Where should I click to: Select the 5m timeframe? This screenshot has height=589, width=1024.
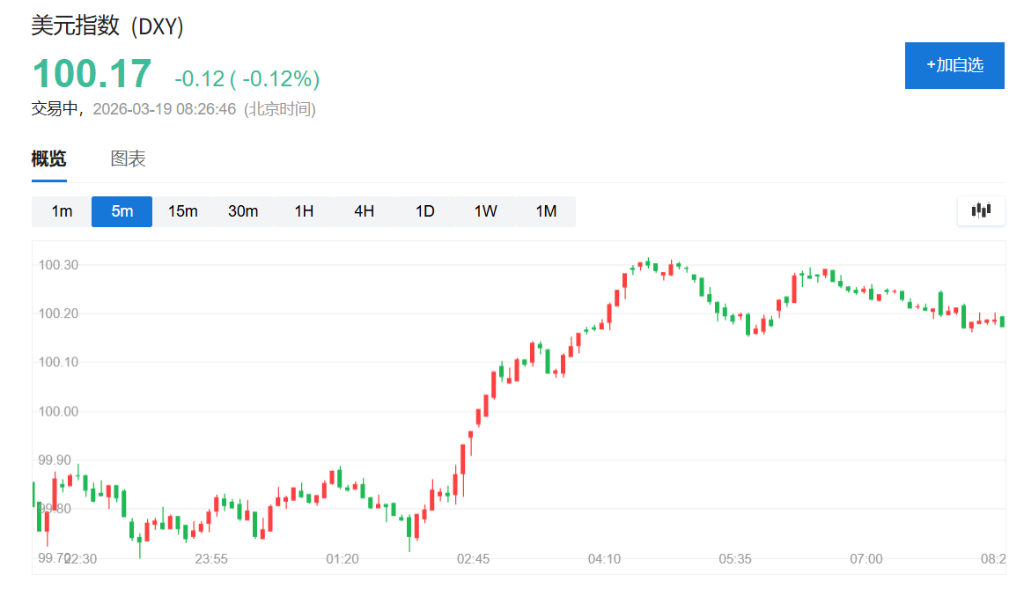(121, 211)
